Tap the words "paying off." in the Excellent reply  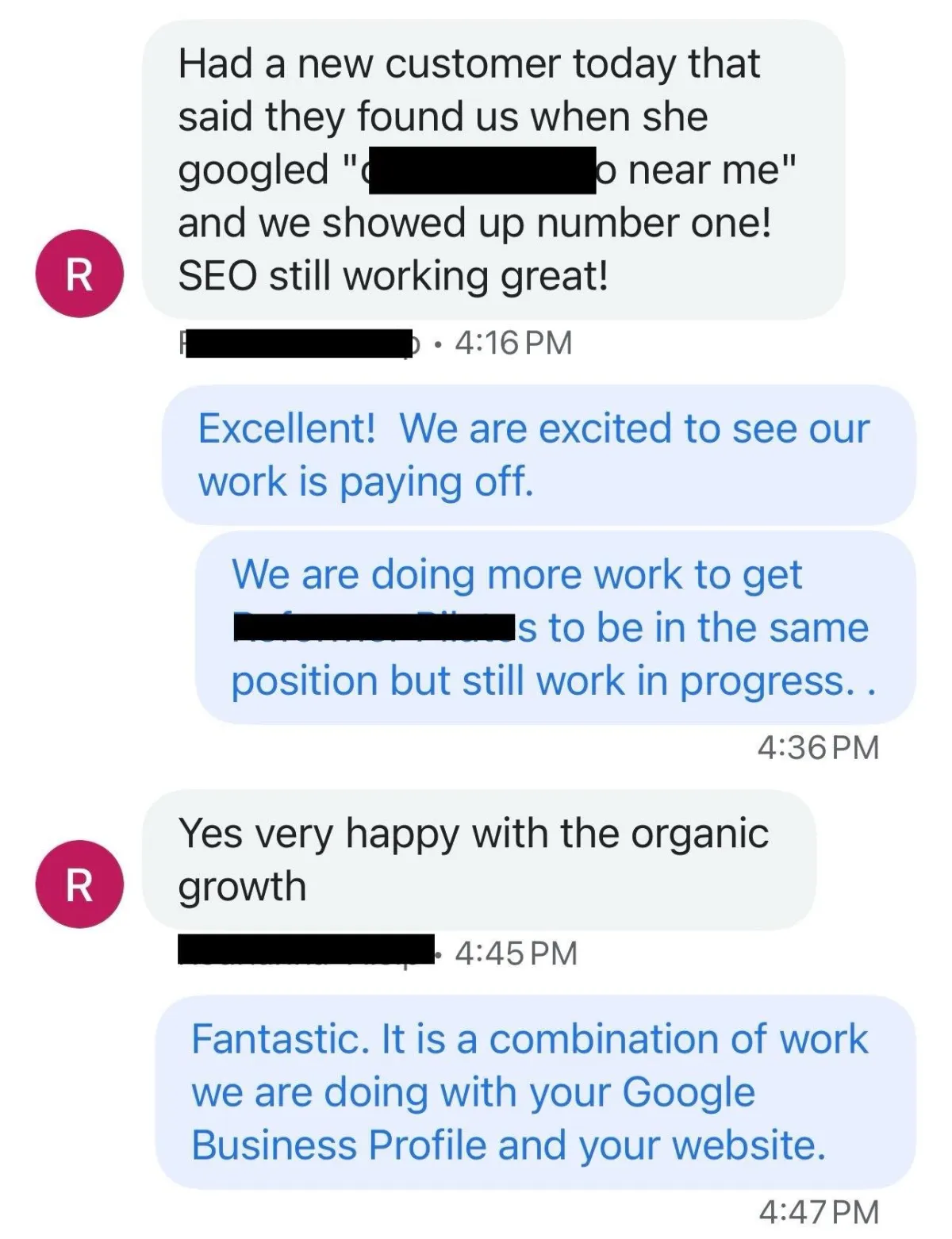click(x=436, y=482)
